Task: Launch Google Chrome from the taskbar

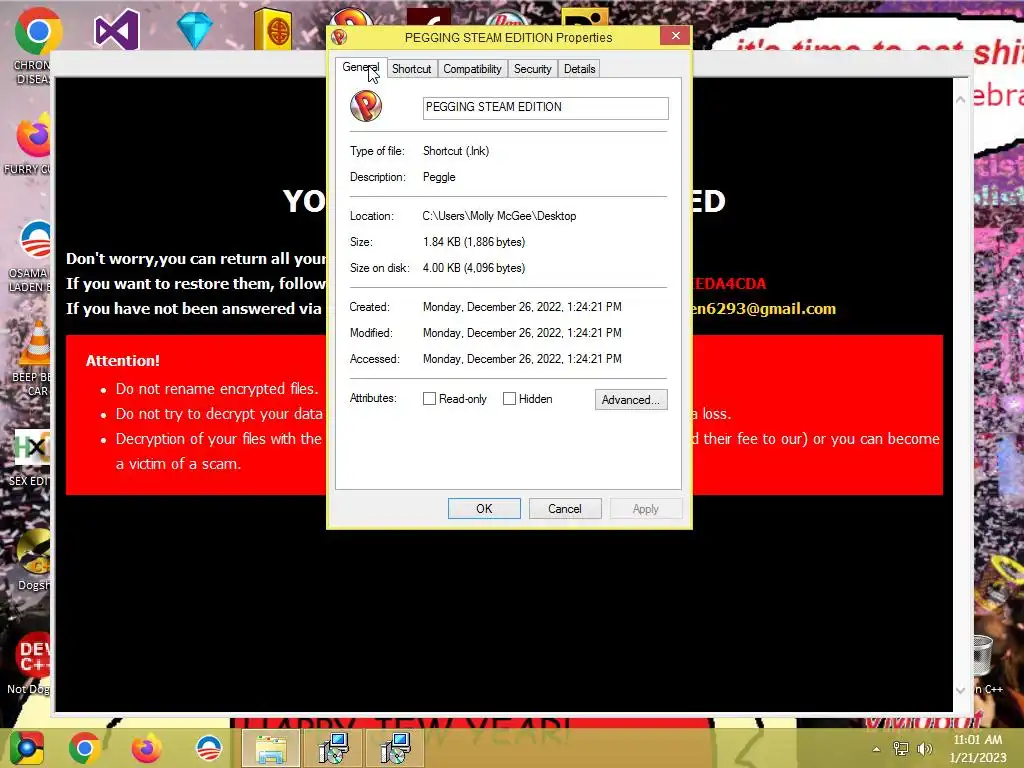Action: point(85,748)
